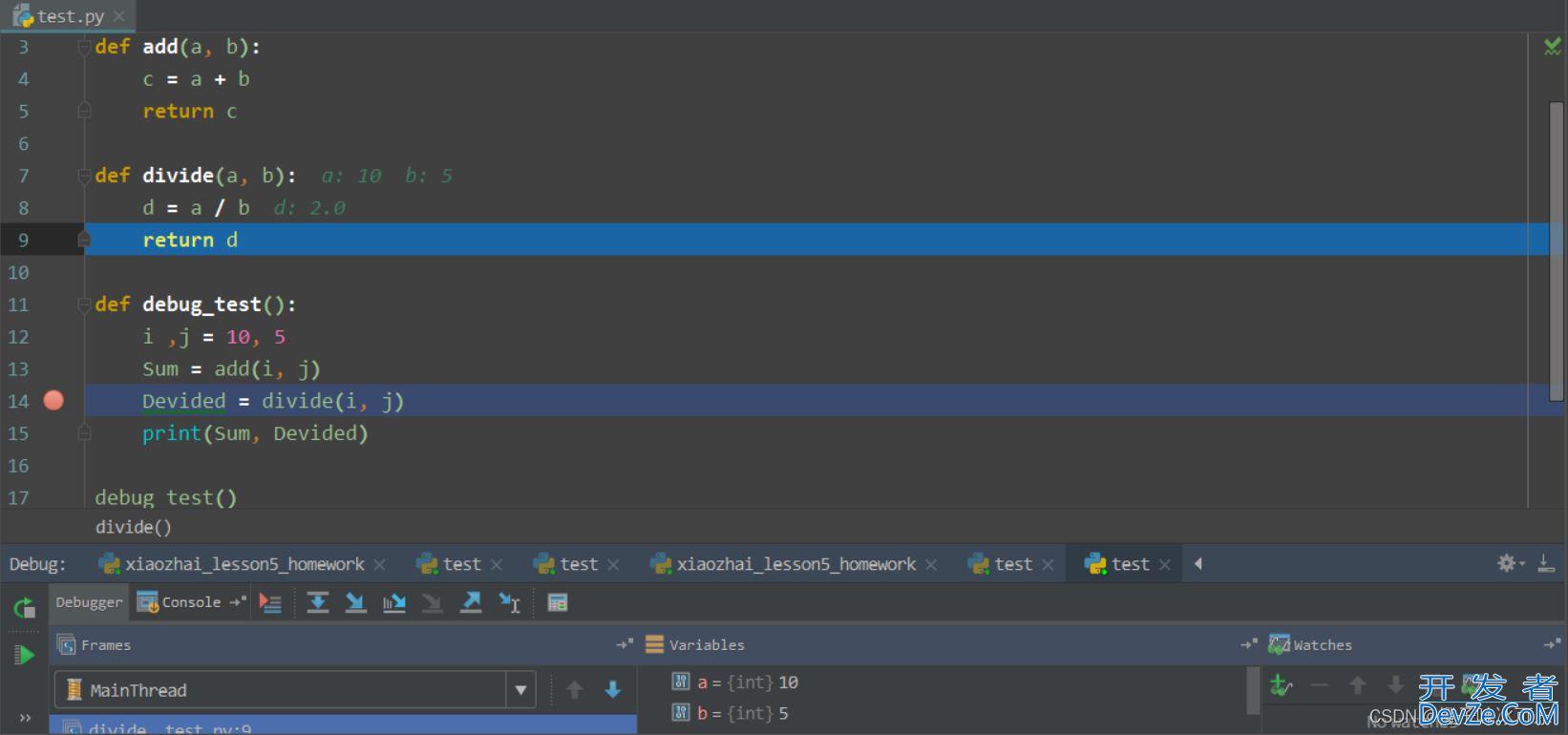Click the Step Over icon
This screenshot has width=1568, height=735.
click(x=318, y=602)
